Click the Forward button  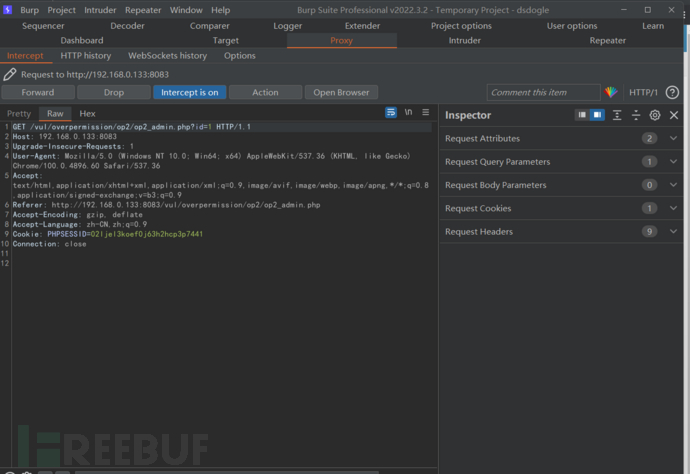[38, 92]
